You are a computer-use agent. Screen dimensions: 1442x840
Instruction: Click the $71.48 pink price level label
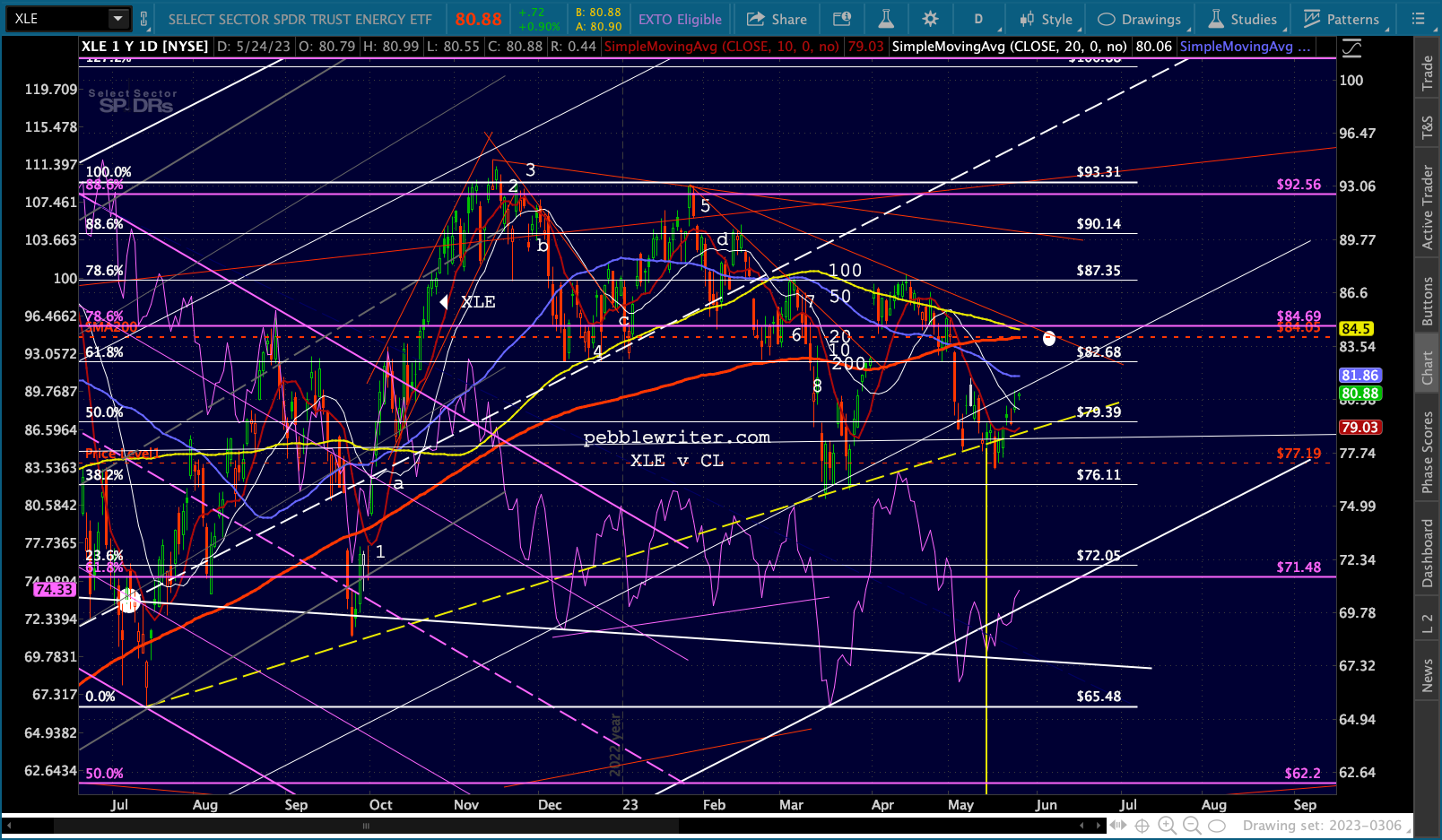[1299, 567]
